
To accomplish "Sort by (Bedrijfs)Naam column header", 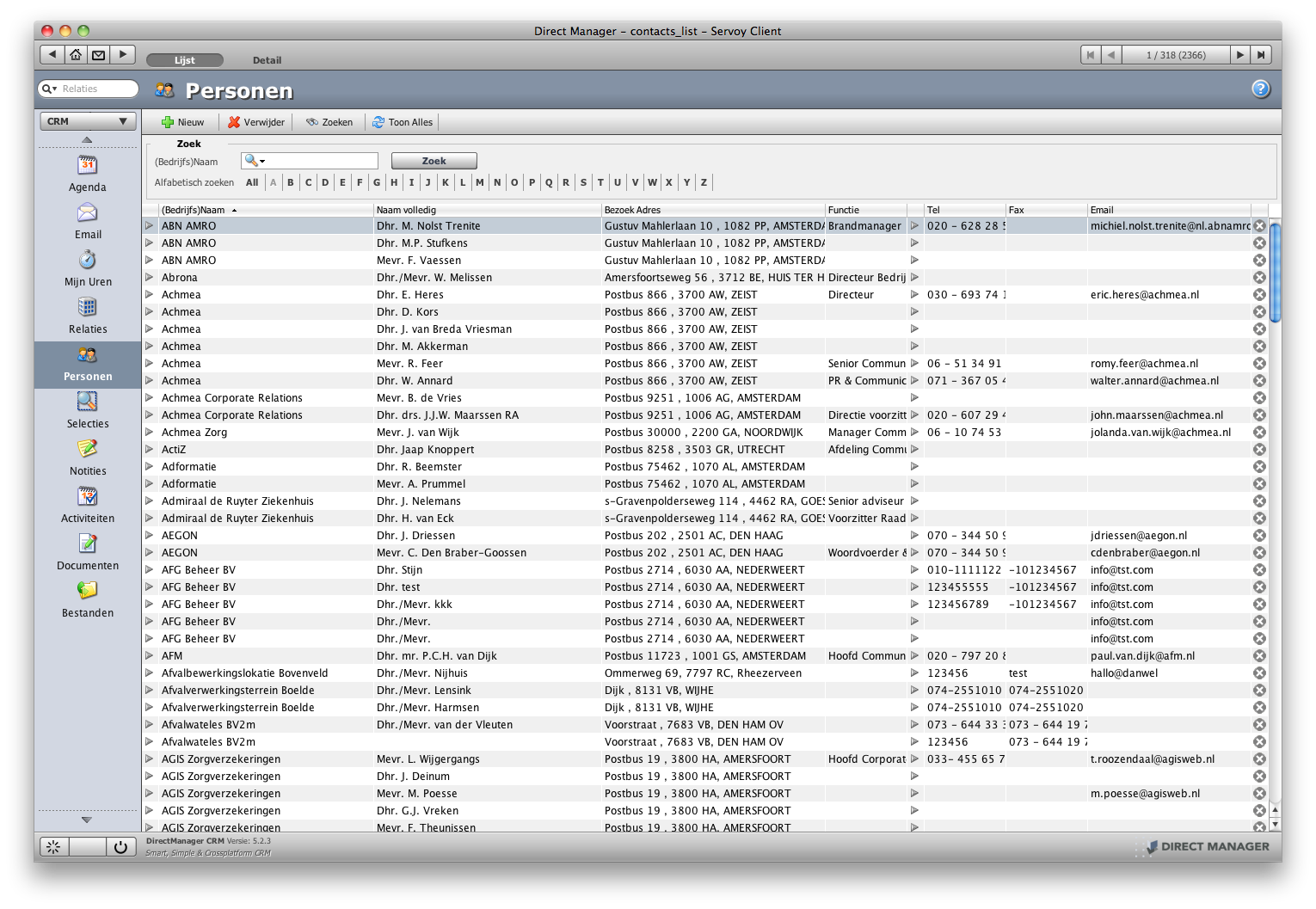I will coord(266,210).
